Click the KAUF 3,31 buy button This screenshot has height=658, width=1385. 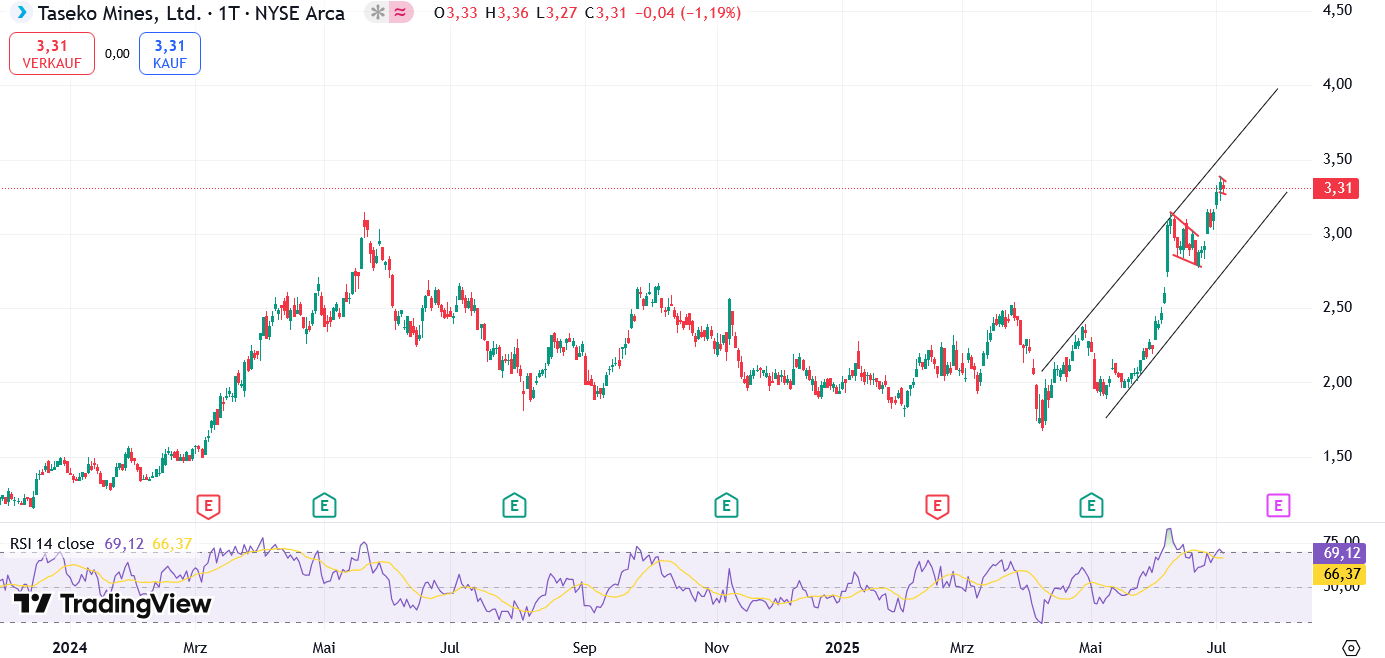(x=170, y=53)
